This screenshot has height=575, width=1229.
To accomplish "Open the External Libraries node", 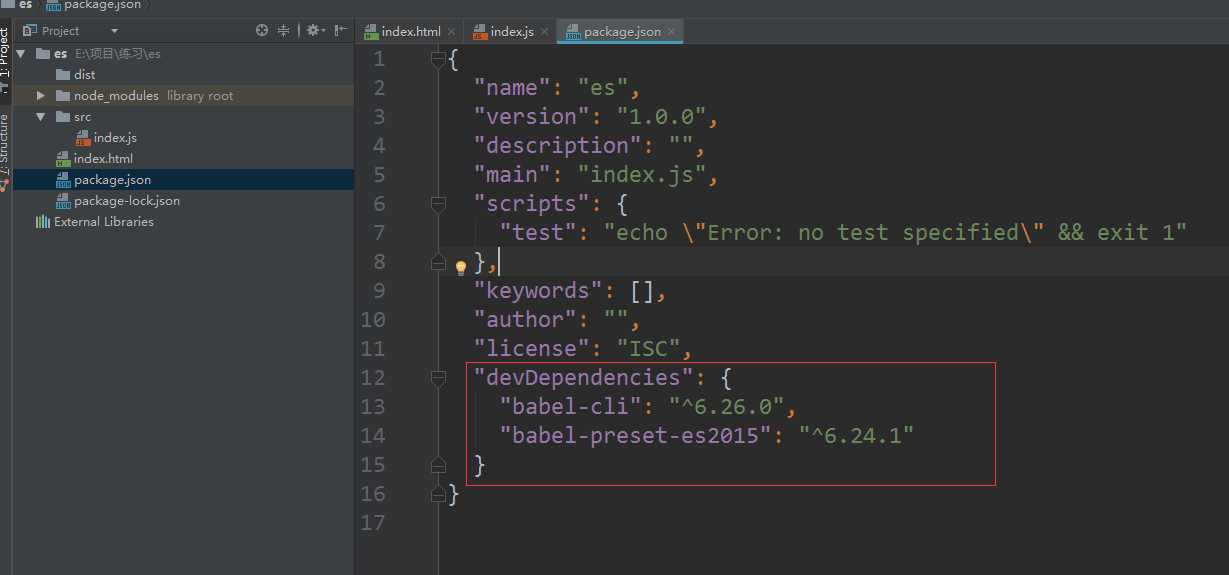I will 103,222.
